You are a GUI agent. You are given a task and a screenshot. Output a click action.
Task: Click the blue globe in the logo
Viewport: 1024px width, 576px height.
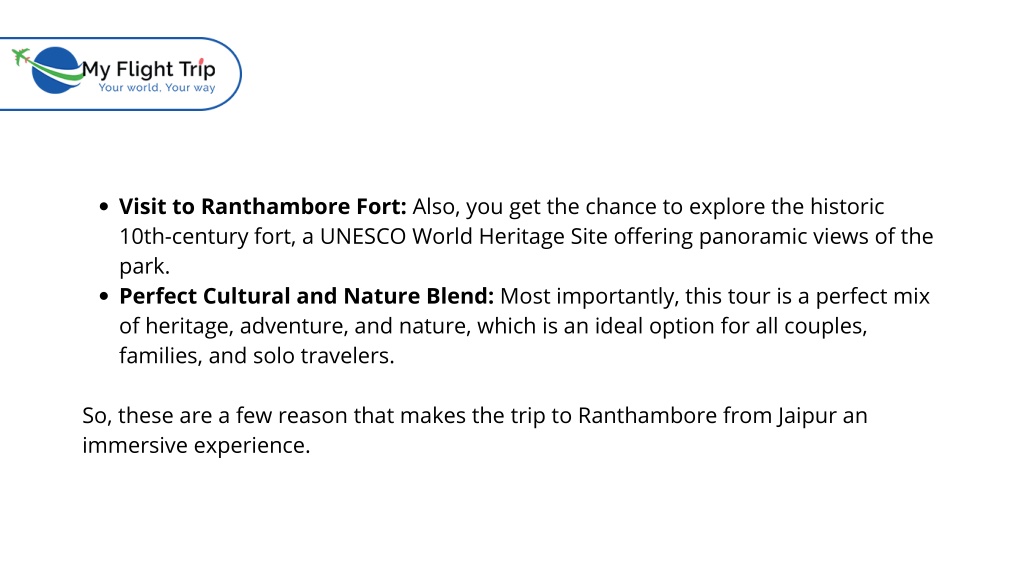tap(55, 71)
